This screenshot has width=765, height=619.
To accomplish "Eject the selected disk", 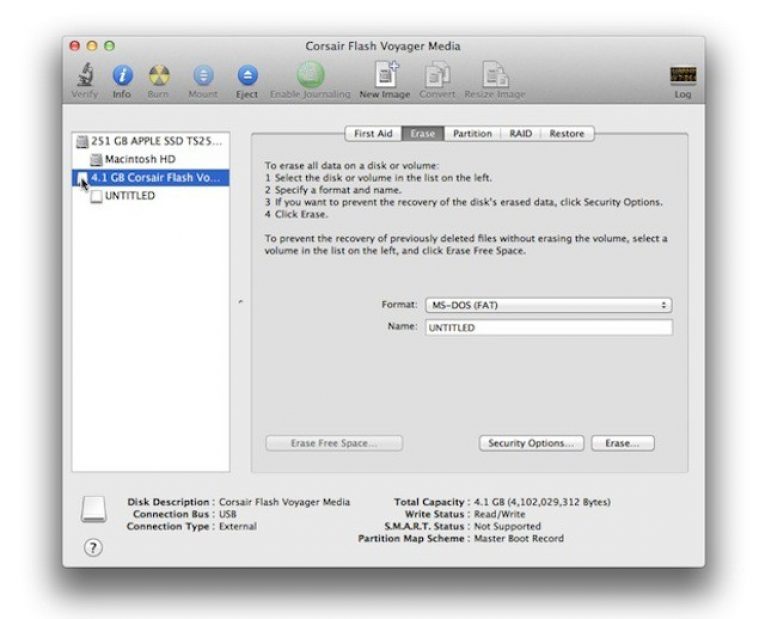I will pos(247,76).
